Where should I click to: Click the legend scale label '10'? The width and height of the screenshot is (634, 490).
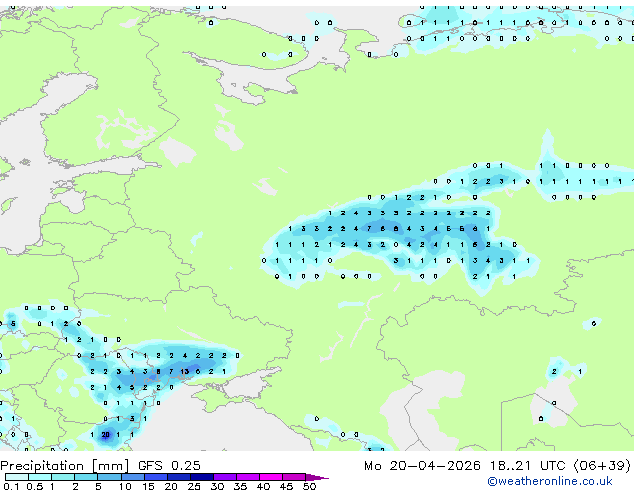tap(125, 486)
